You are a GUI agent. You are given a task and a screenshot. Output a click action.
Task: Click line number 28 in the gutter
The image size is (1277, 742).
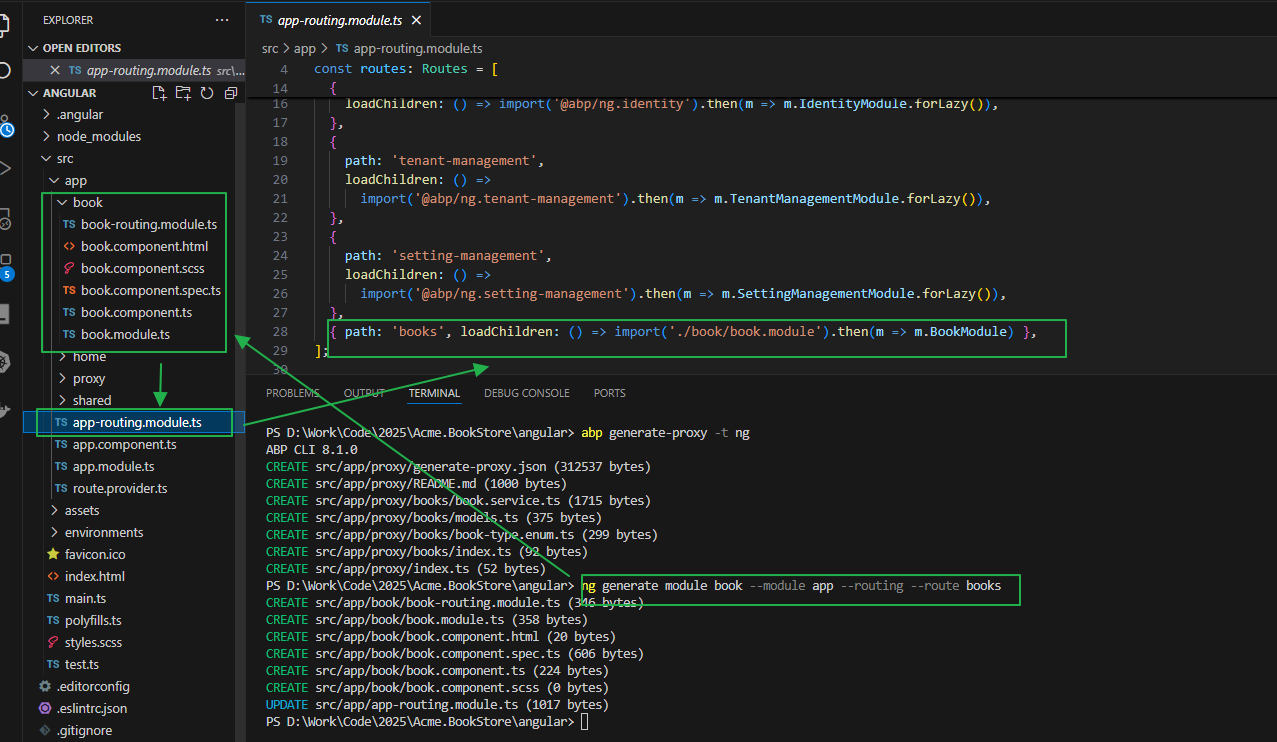click(x=280, y=332)
